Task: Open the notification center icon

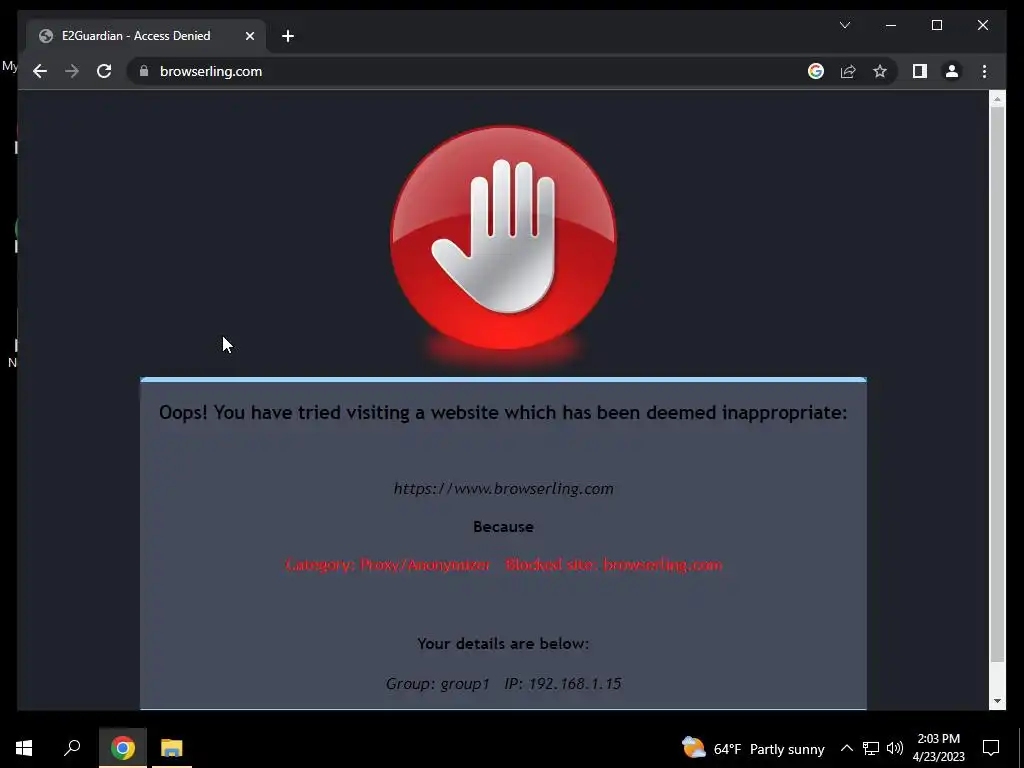Action: click(991, 748)
